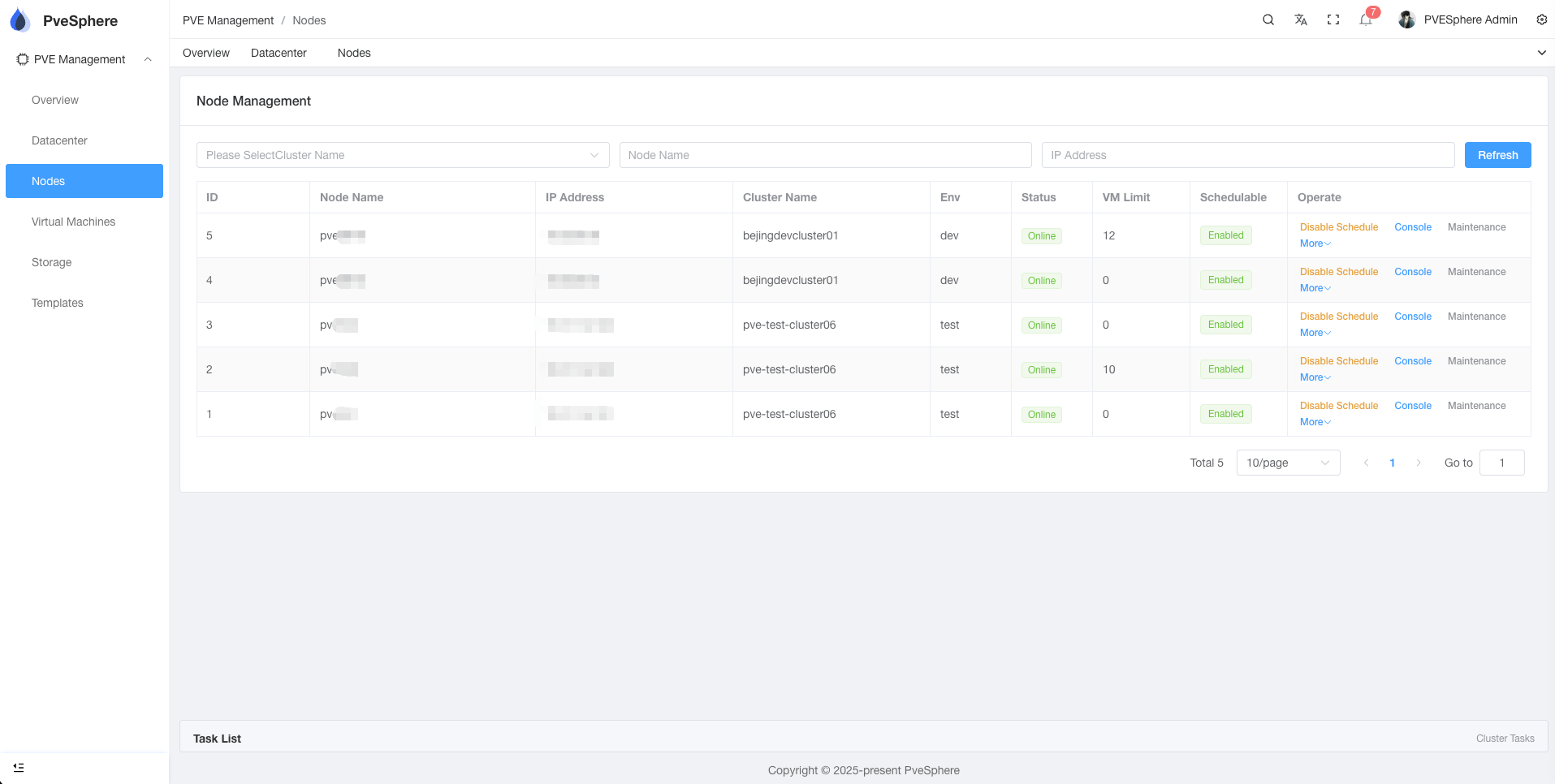Expand More actions for node ID 2

click(1314, 377)
